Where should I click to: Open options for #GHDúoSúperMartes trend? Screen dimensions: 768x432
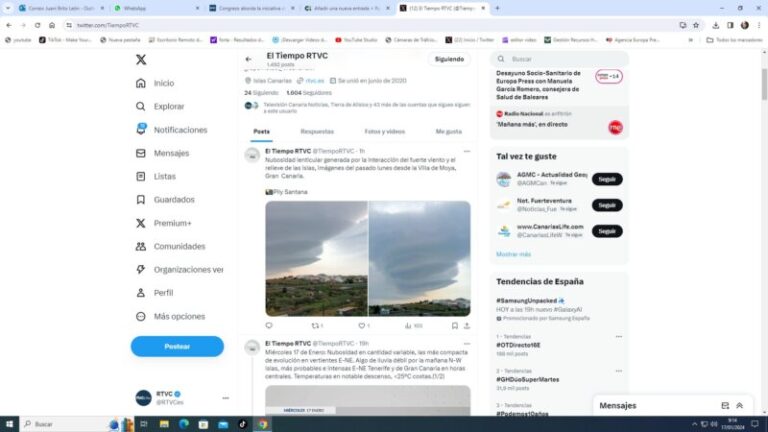619,371
